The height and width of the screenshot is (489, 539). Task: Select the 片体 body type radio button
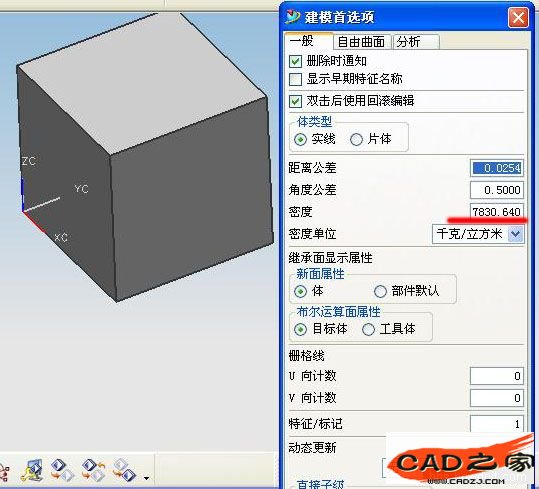tap(356, 140)
